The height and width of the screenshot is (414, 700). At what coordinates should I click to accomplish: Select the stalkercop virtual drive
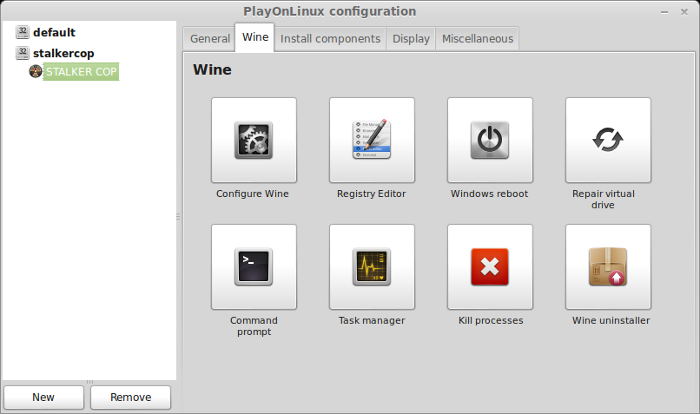click(63, 53)
